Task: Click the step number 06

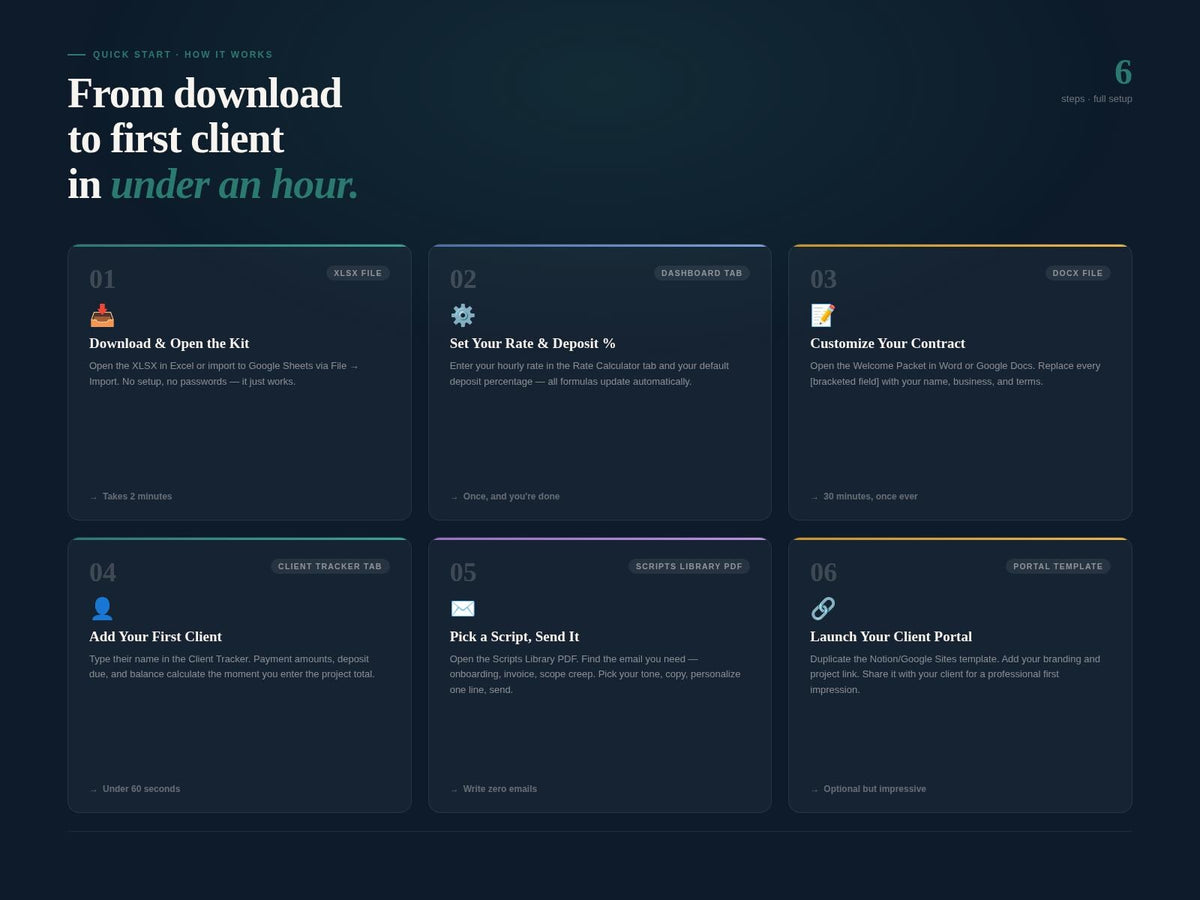Action: coord(823,572)
